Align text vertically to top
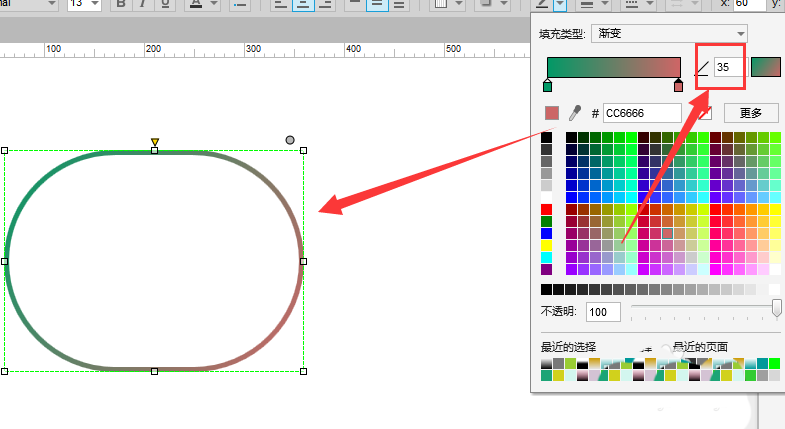785x429 pixels. [355, 5]
